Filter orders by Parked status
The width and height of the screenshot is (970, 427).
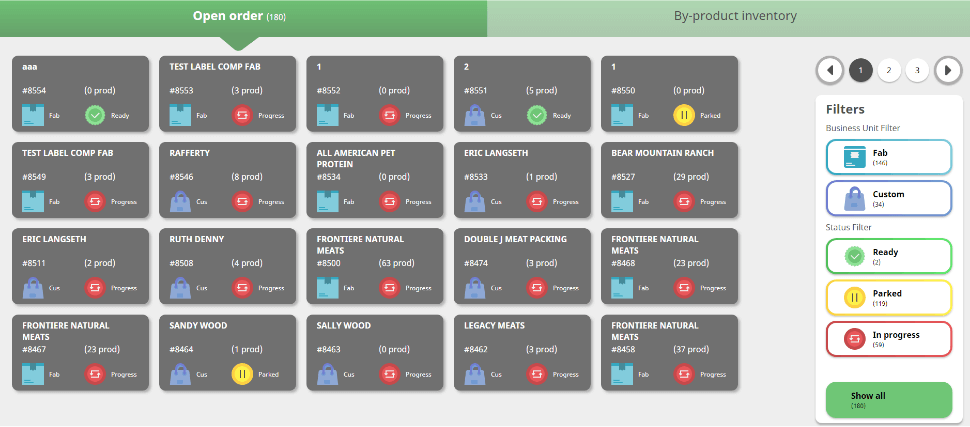click(888, 298)
